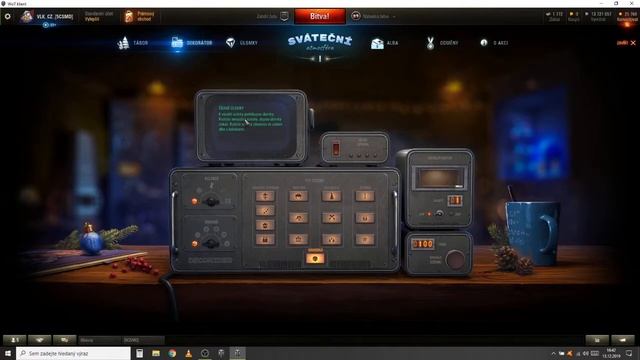Select middle button in rightmost decoration column
Viewport: 640px width, 360px height.
[365, 218]
